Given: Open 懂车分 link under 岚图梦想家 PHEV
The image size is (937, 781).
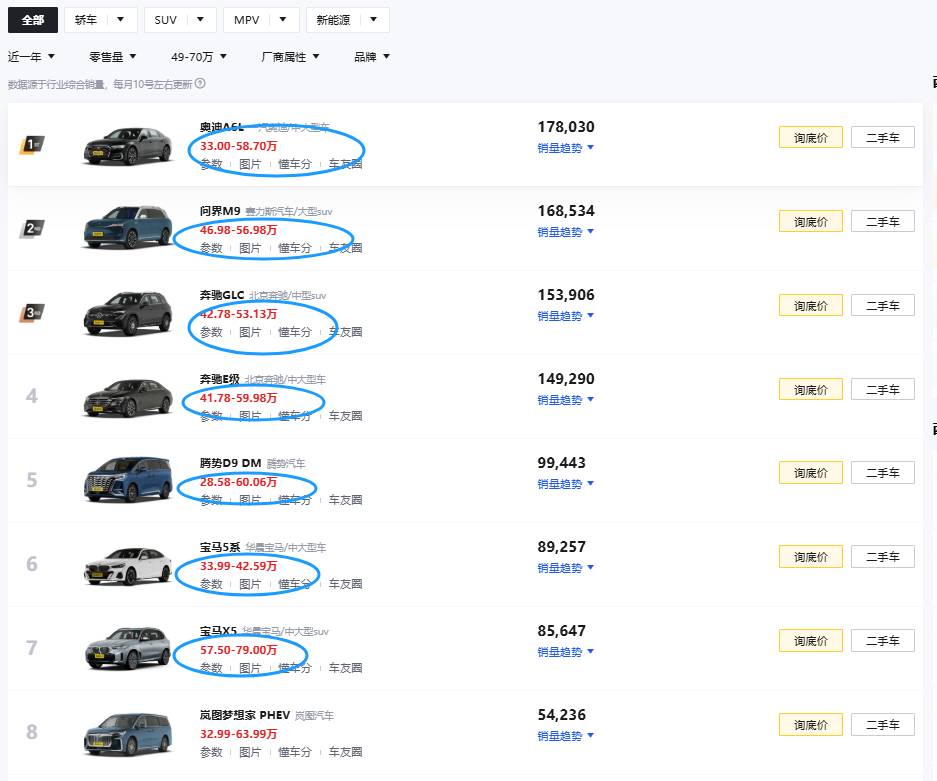Looking at the screenshot, I should 295,752.
